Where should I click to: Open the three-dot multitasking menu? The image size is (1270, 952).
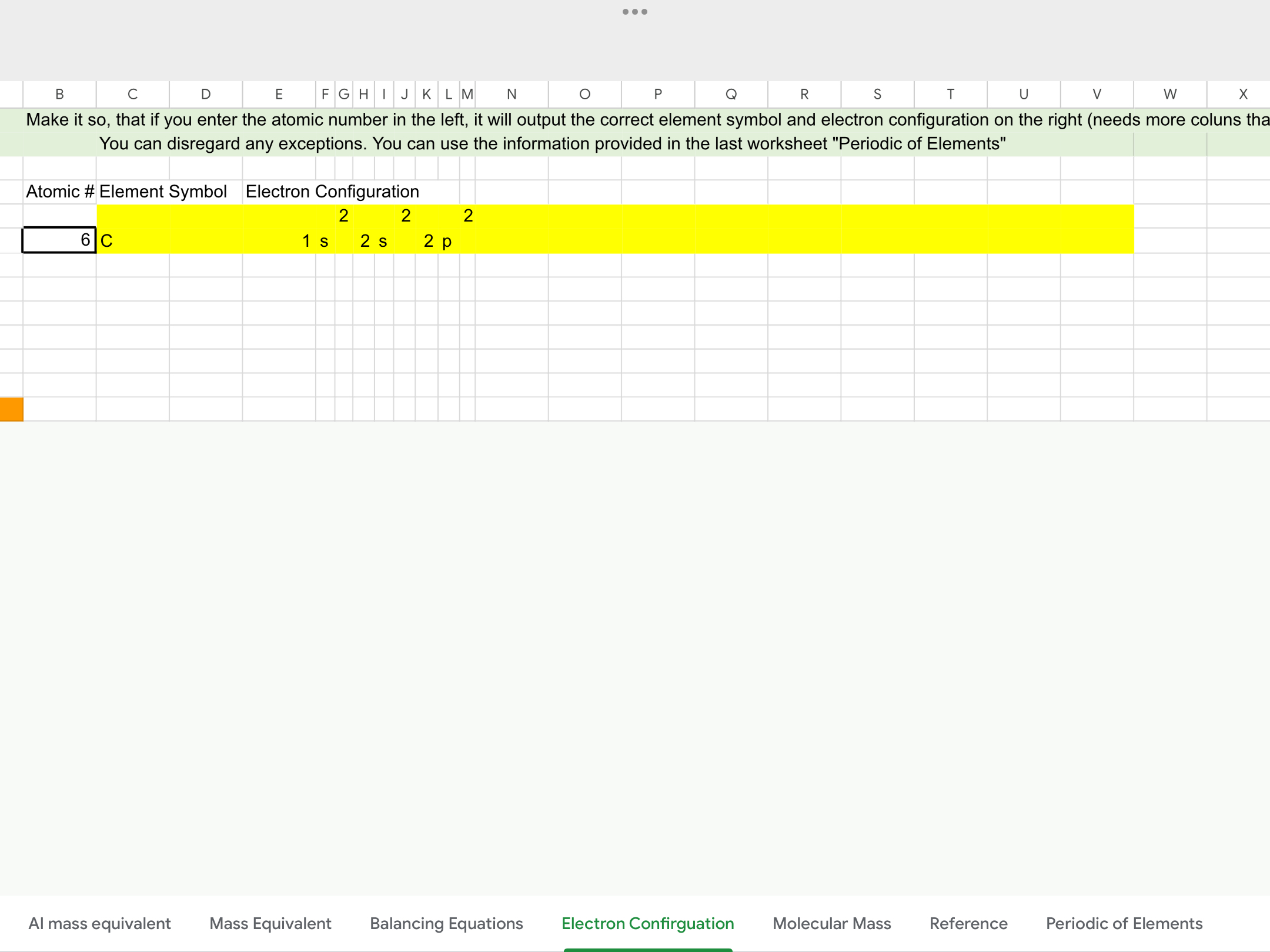[635, 12]
